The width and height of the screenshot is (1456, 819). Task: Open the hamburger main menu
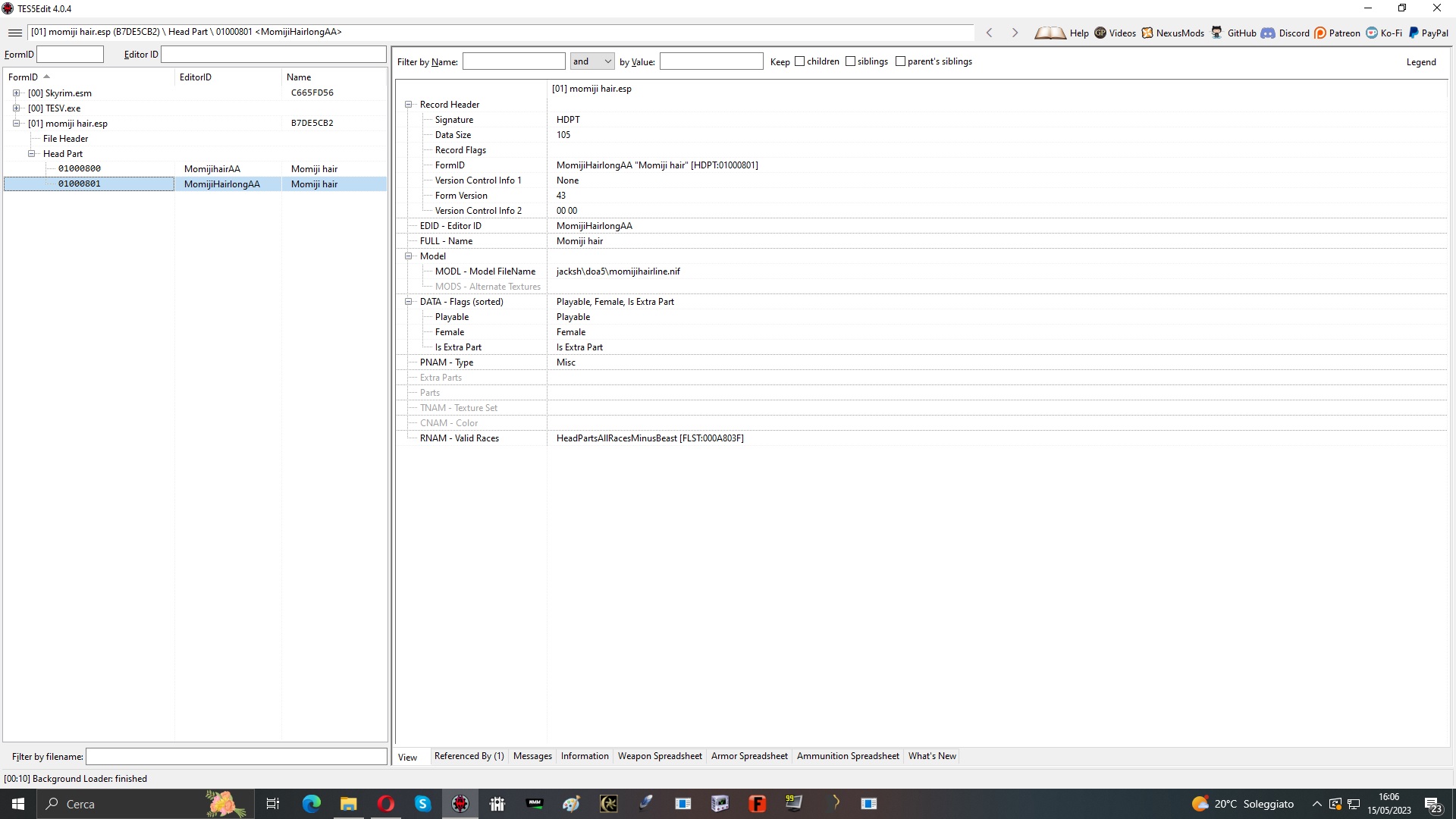pyautogui.click(x=14, y=33)
